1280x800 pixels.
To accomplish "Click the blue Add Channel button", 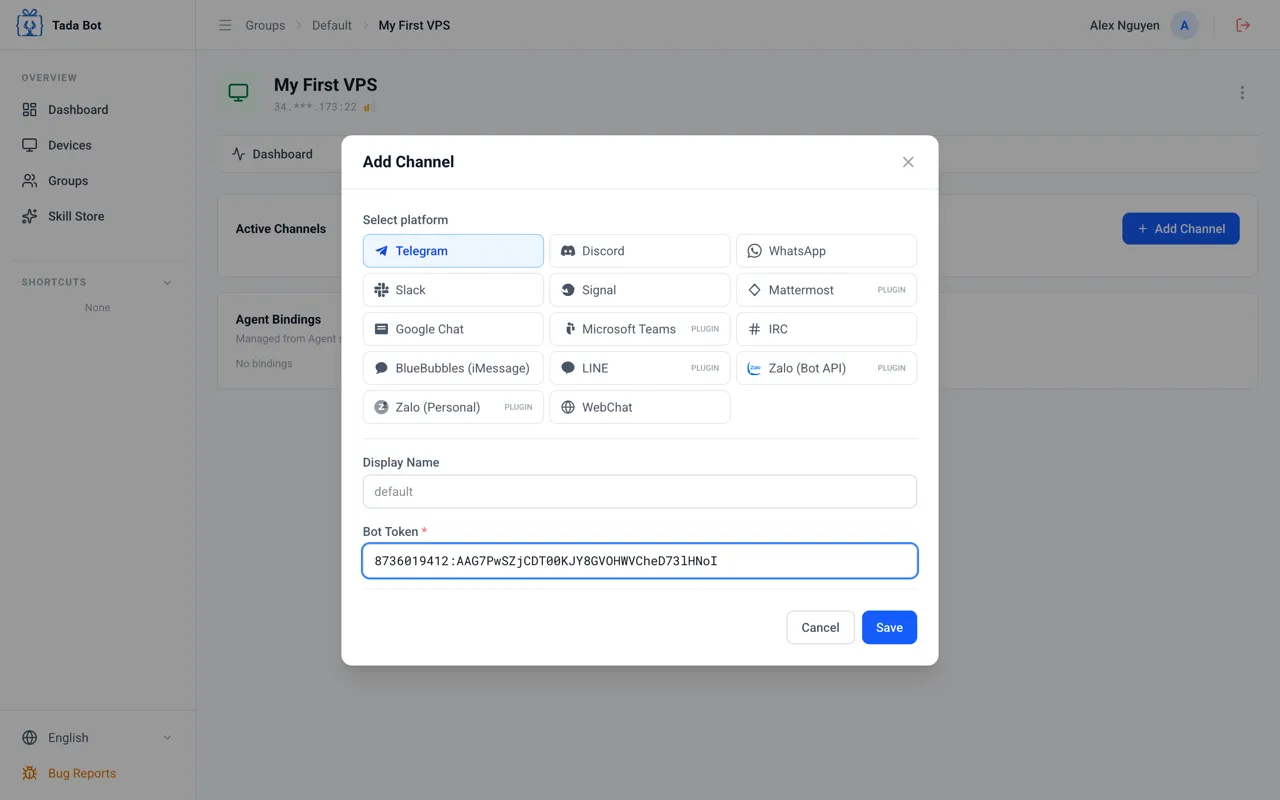I will click(x=1181, y=229).
